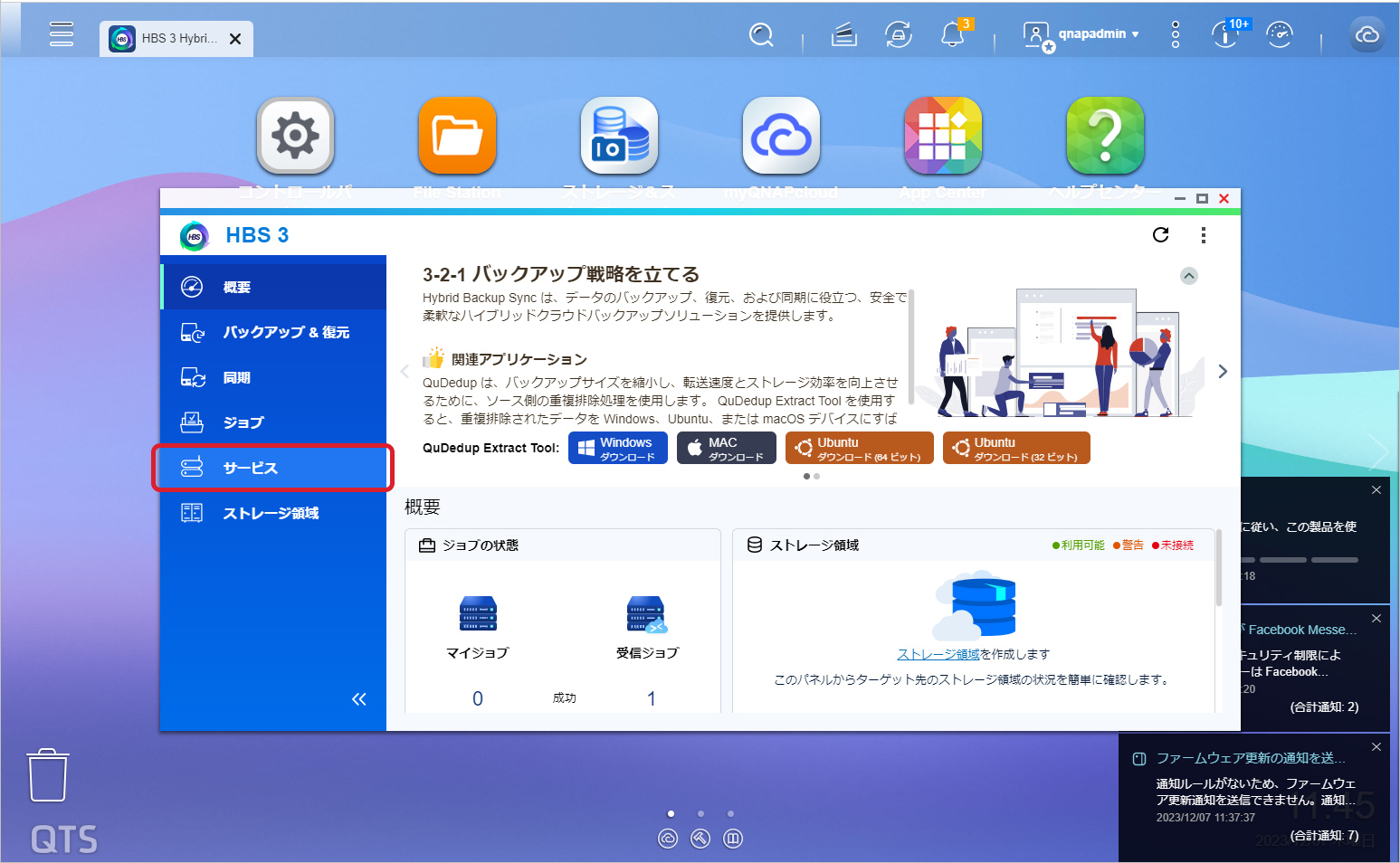Select サービス in the HBS 3 sidebar
Viewport: 1400px width, 863px height.
tap(274, 468)
